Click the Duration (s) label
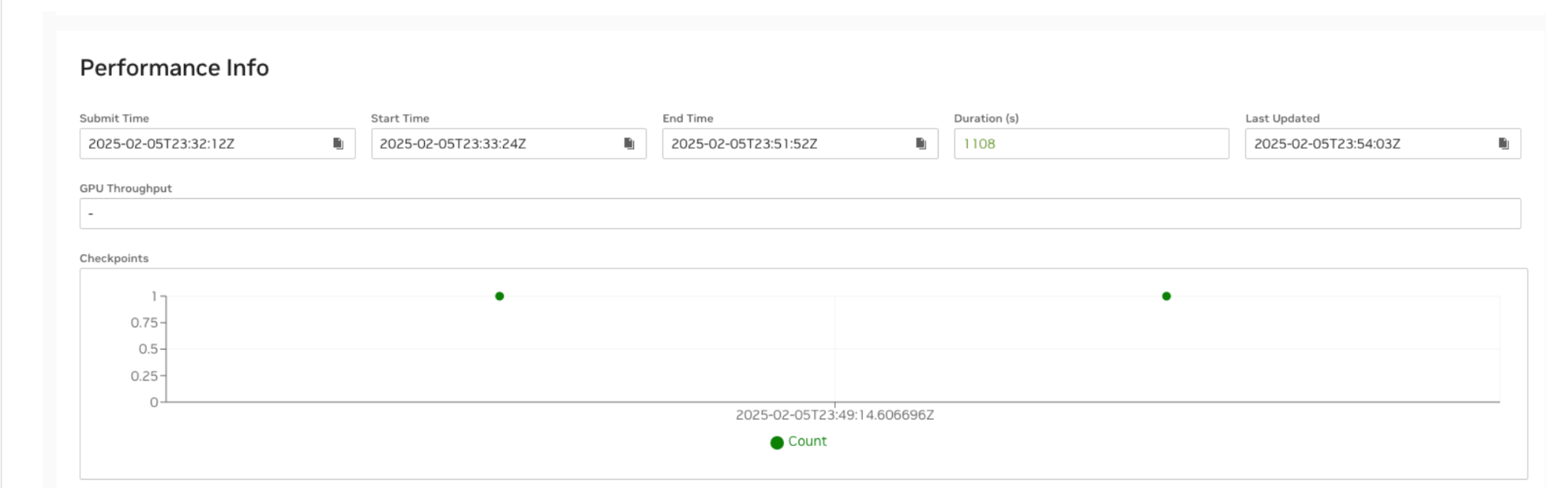Screen dimensions: 1568x488 coord(986,119)
